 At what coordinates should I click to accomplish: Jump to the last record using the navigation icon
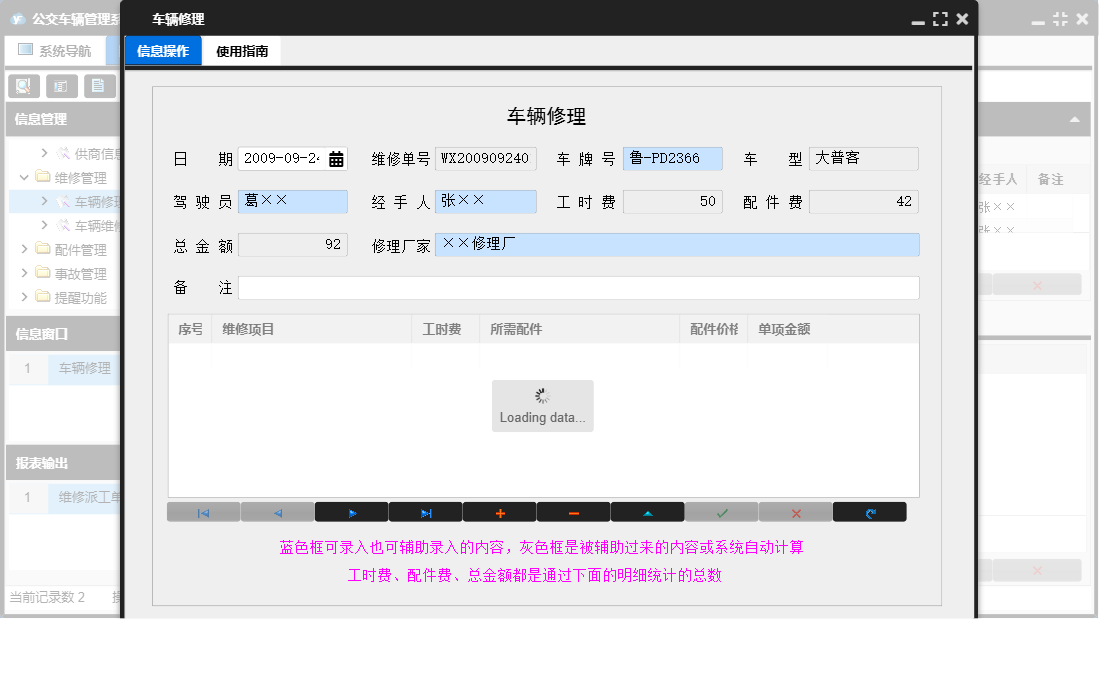tap(425, 511)
